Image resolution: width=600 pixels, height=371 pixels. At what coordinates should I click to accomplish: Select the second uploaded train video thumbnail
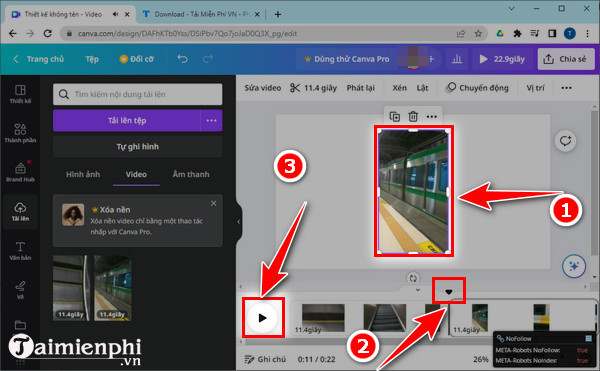click(x=112, y=288)
